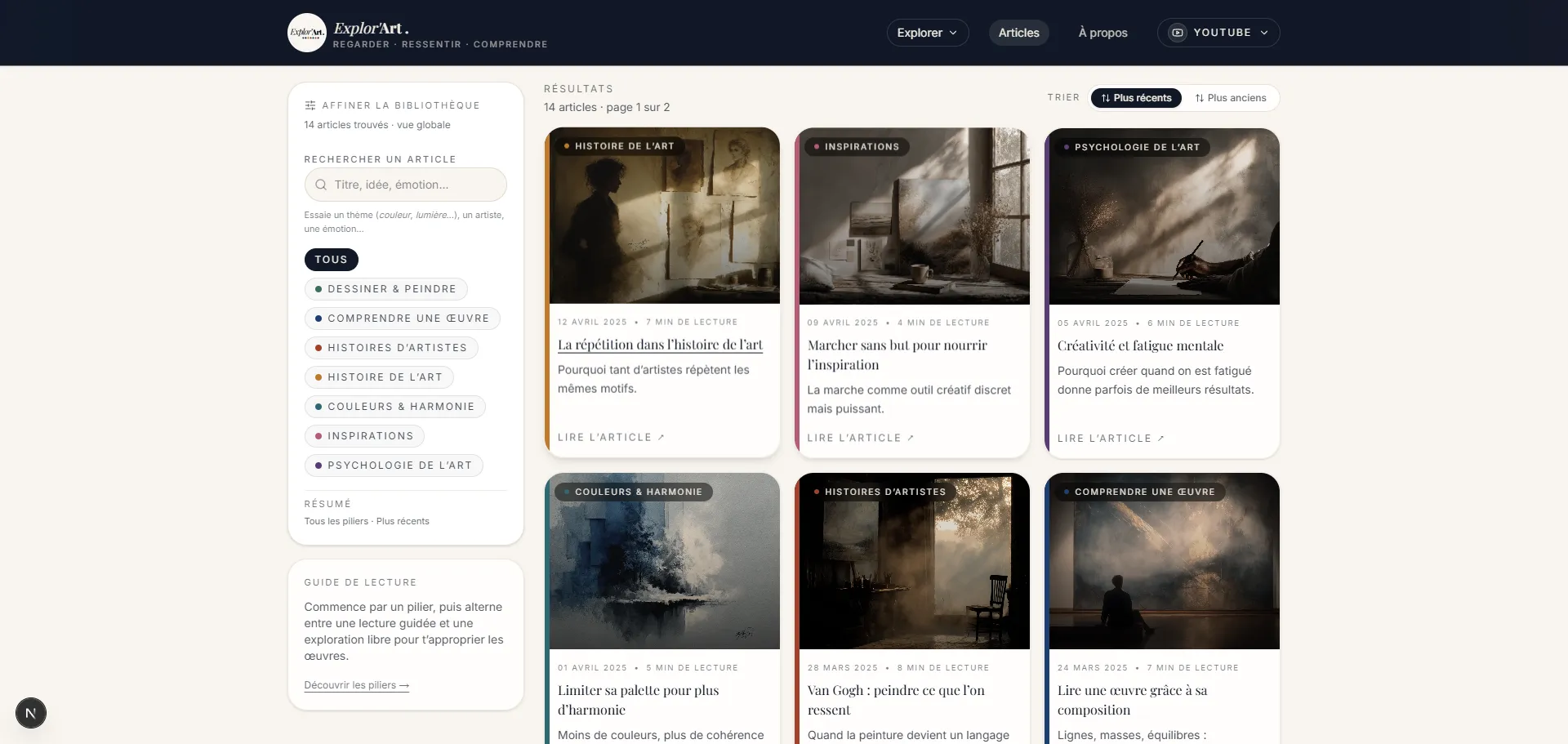Select the TOUS filter pill

click(331, 260)
